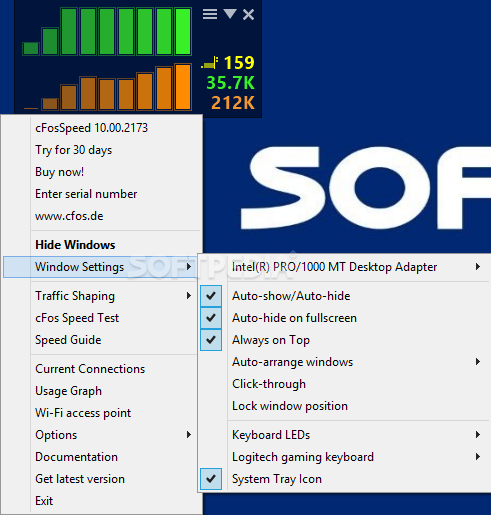Expand the Traffic Shaping submenu arrow
Screen dimensions: 491x515
(x=189, y=296)
